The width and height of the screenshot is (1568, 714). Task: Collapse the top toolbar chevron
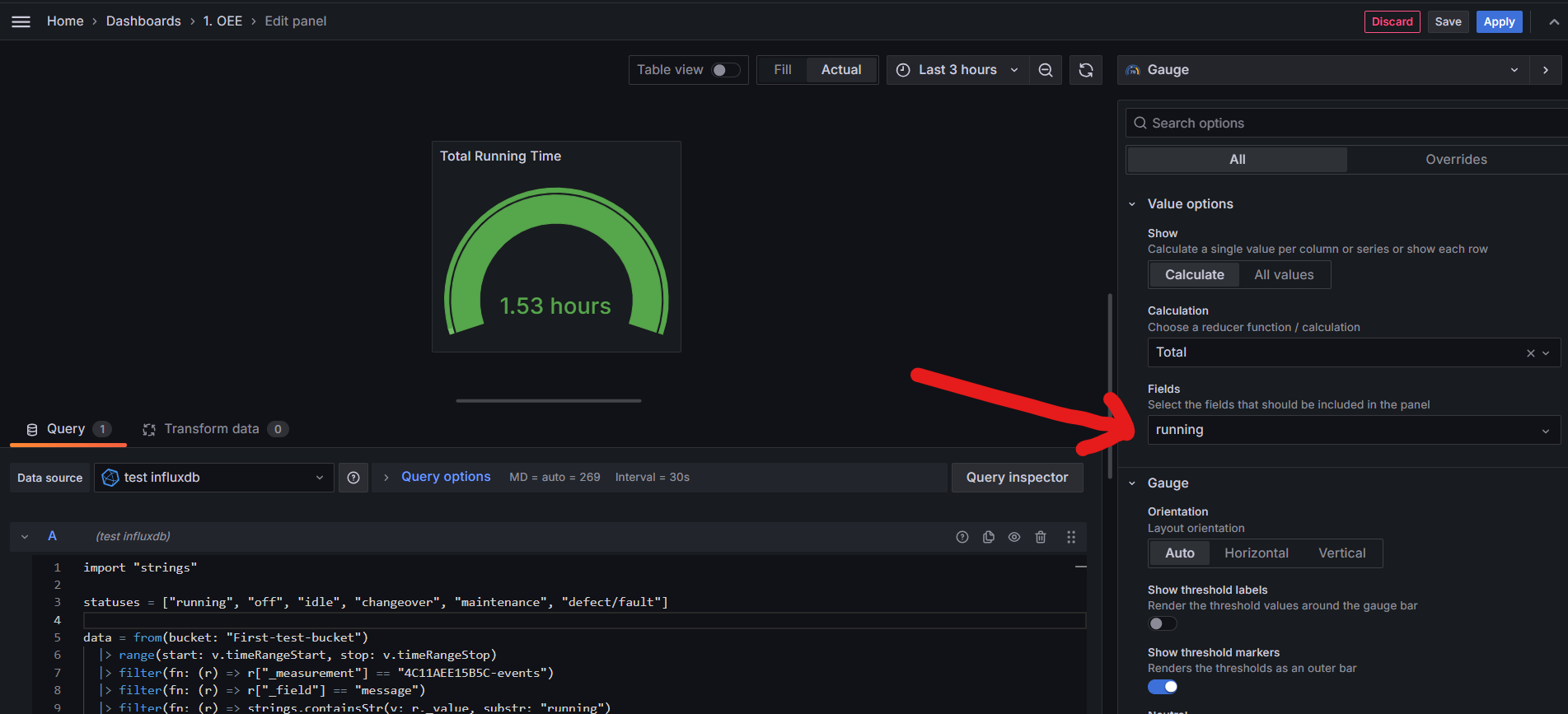pyautogui.click(x=1554, y=22)
